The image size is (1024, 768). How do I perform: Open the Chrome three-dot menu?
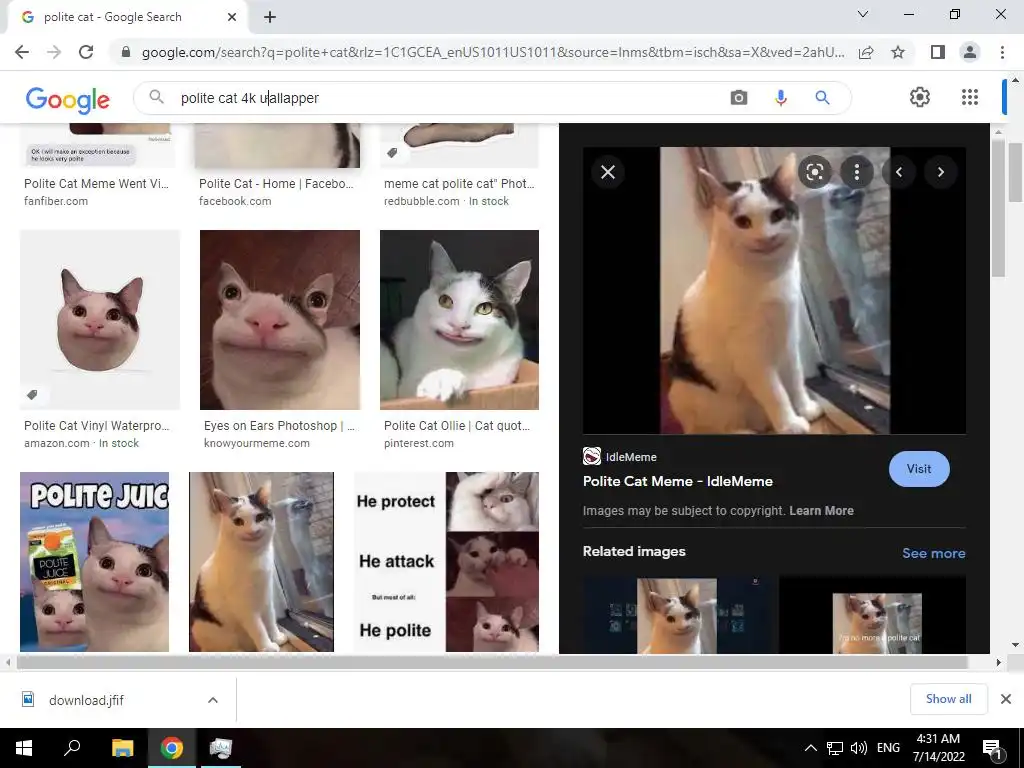1002,52
